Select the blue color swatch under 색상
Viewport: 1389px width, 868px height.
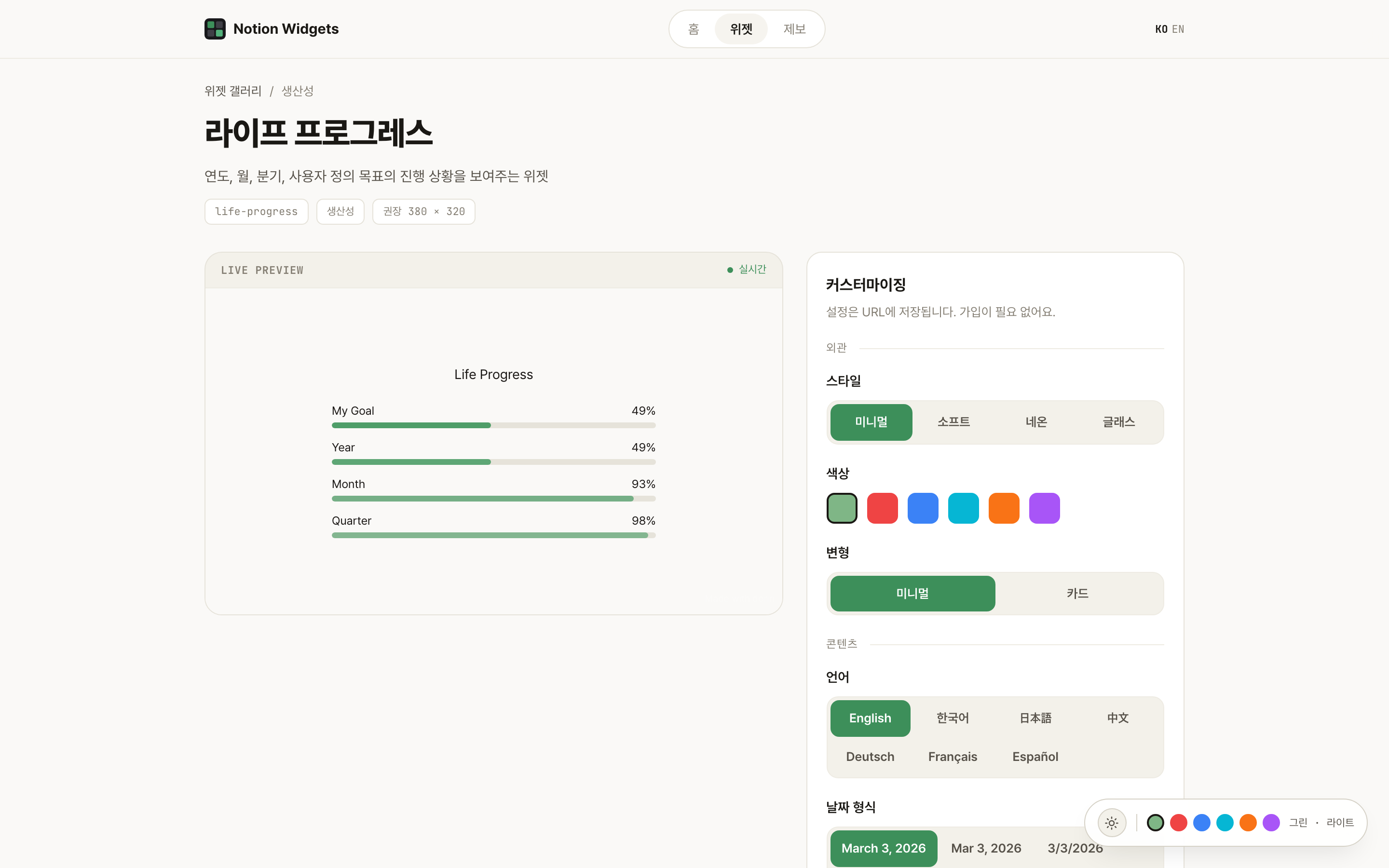coord(923,508)
